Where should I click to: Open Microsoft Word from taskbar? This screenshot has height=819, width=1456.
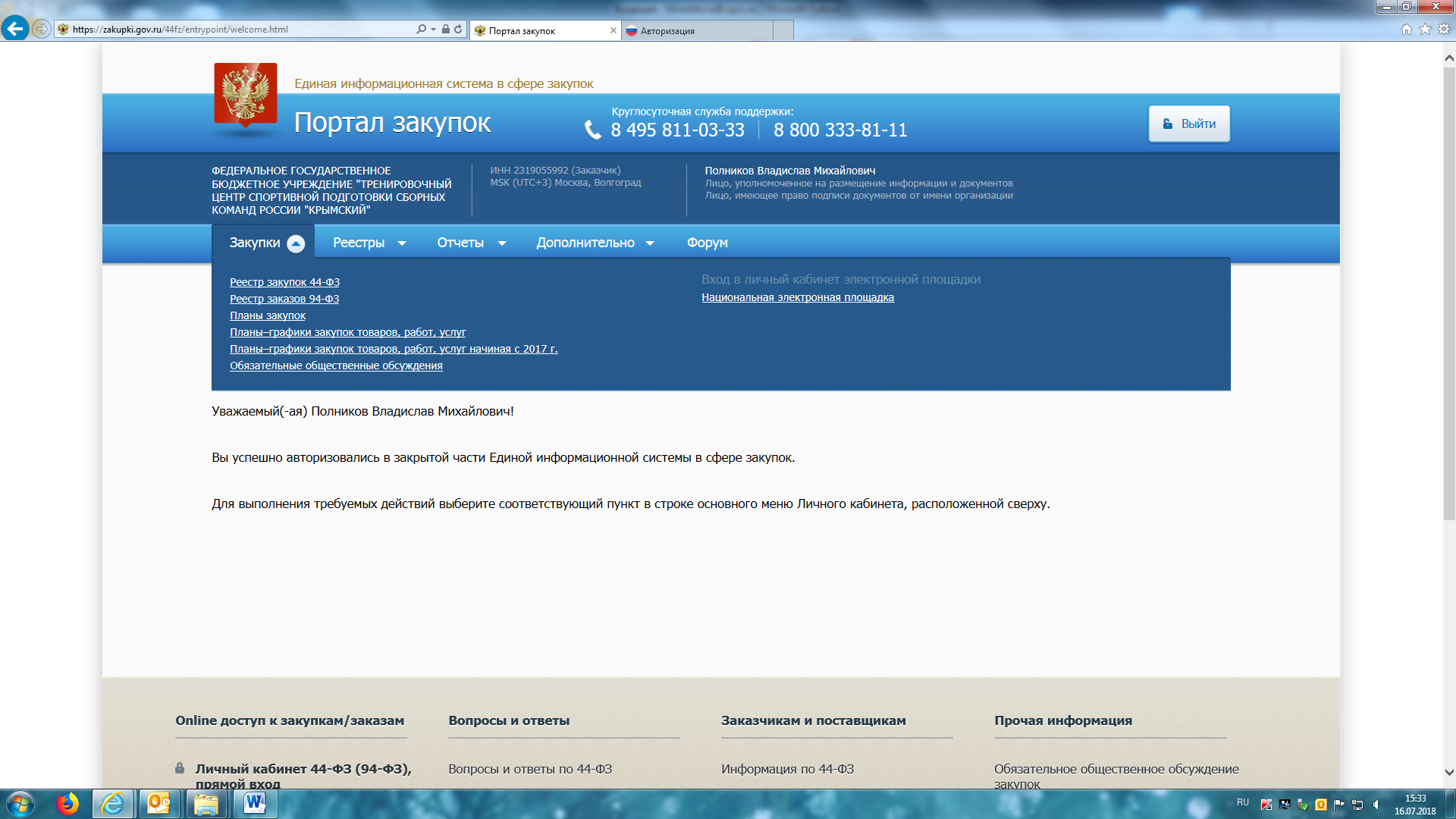(255, 803)
